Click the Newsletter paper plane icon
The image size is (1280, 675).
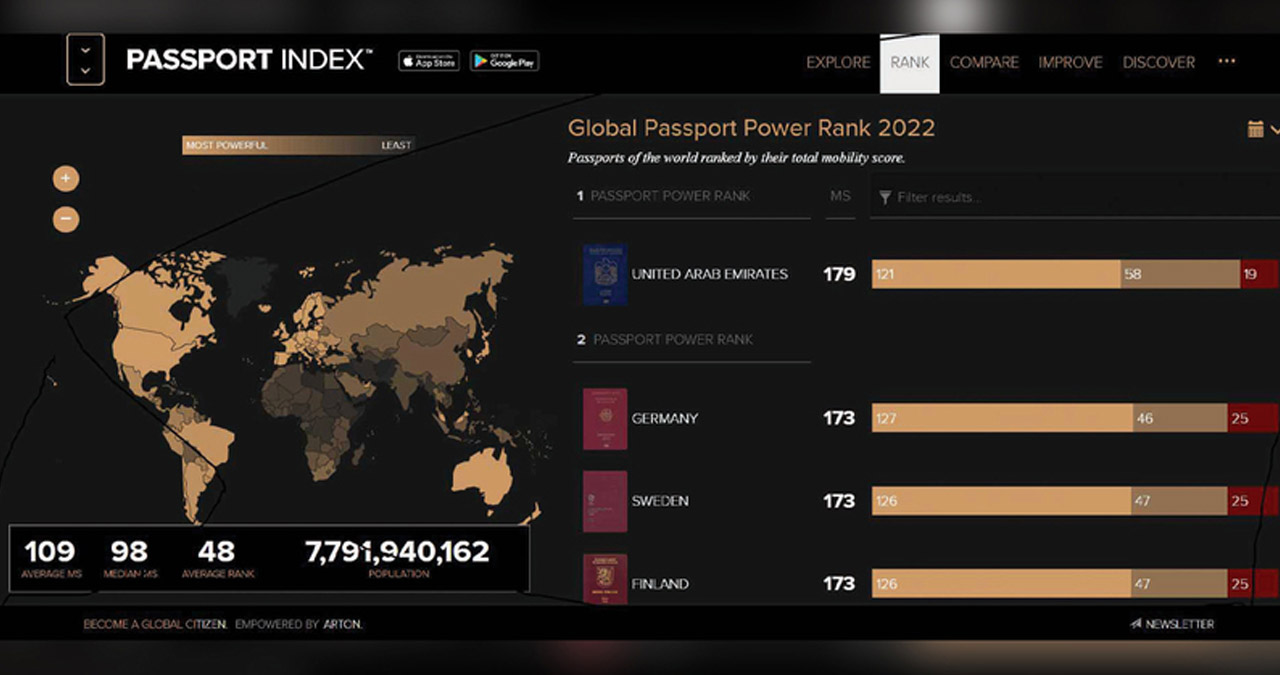[x=1136, y=624]
